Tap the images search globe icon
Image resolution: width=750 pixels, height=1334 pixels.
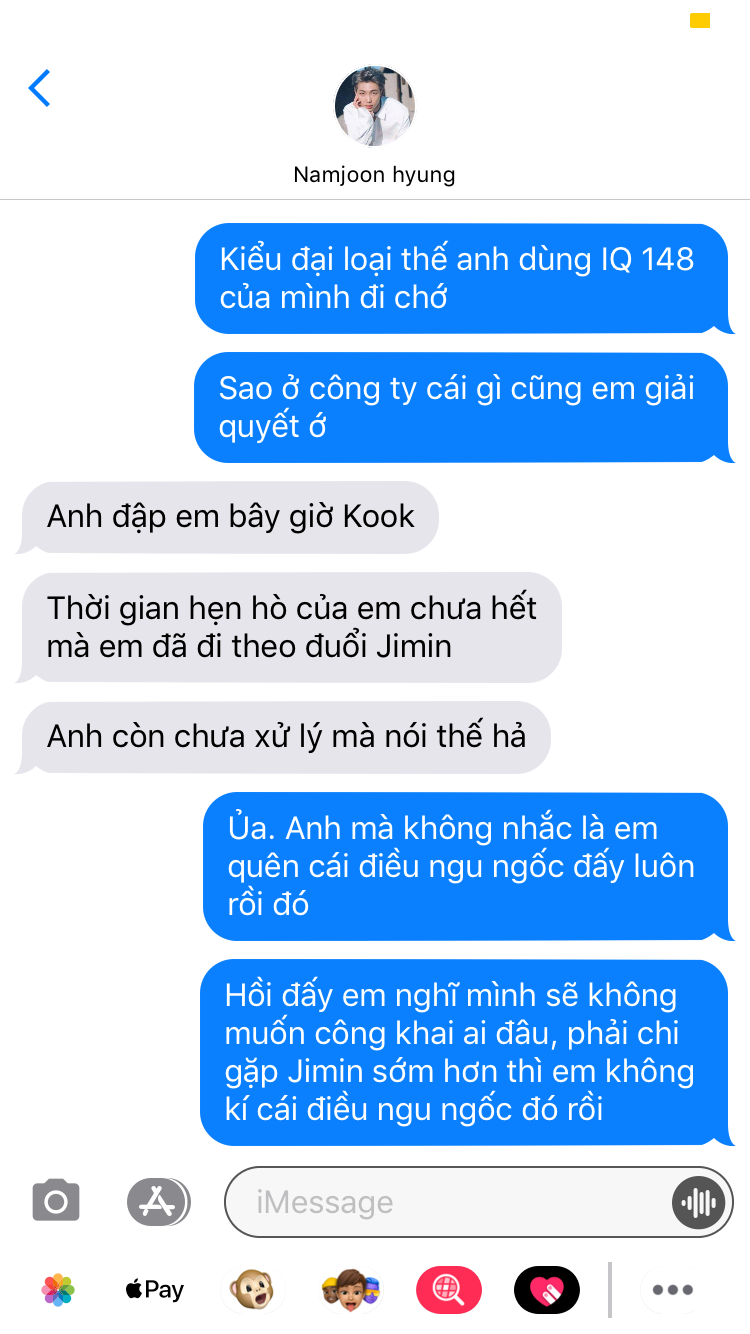click(x=449, y=1290)
